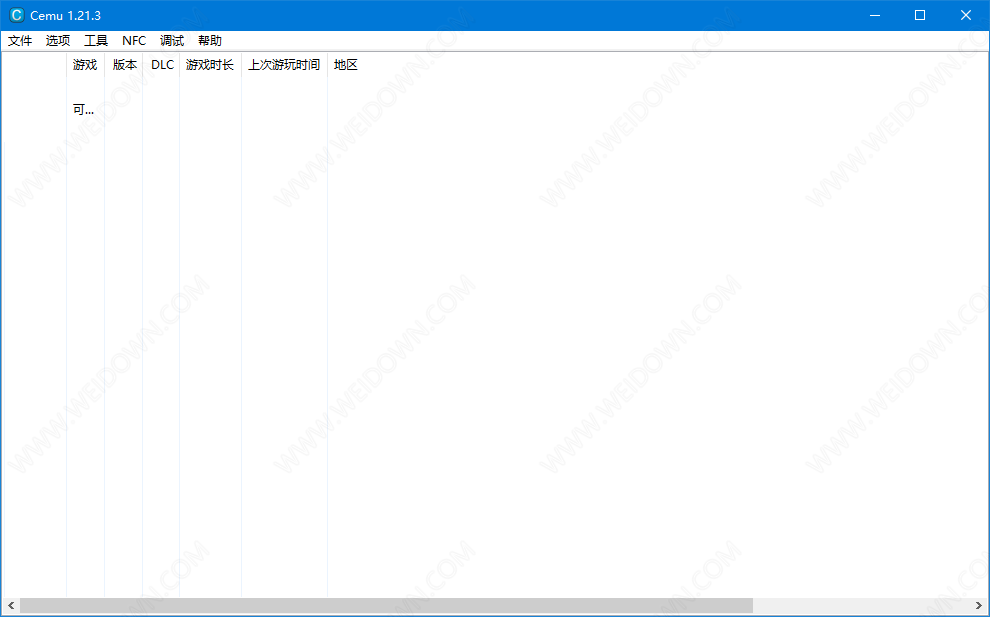Image resolution: width=990 pixels, height=617 pixels.
Task: Open the NFC menu
Action: point(134,41)
